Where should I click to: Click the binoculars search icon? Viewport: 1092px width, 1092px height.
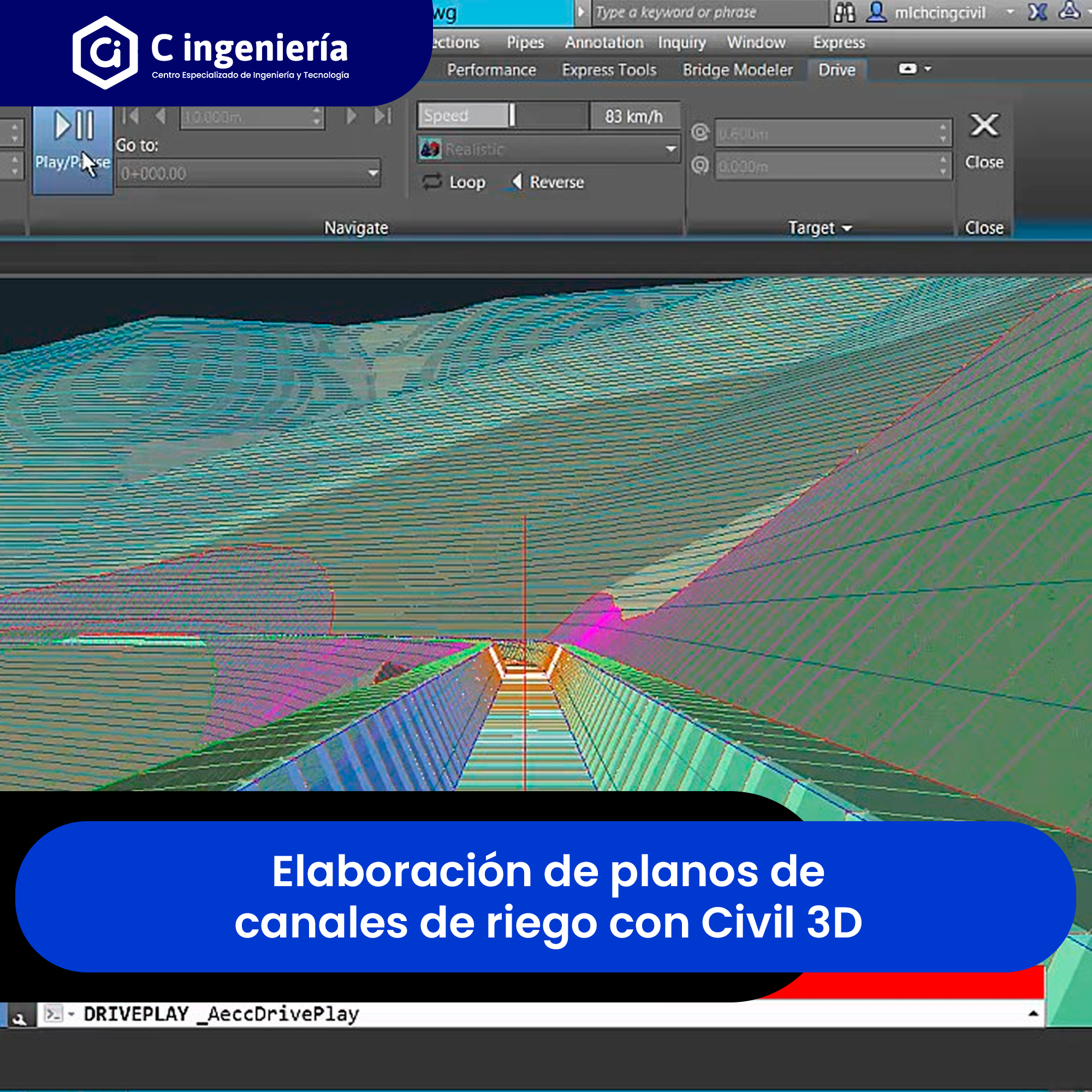pyautogui.click(x=845, y=13)
